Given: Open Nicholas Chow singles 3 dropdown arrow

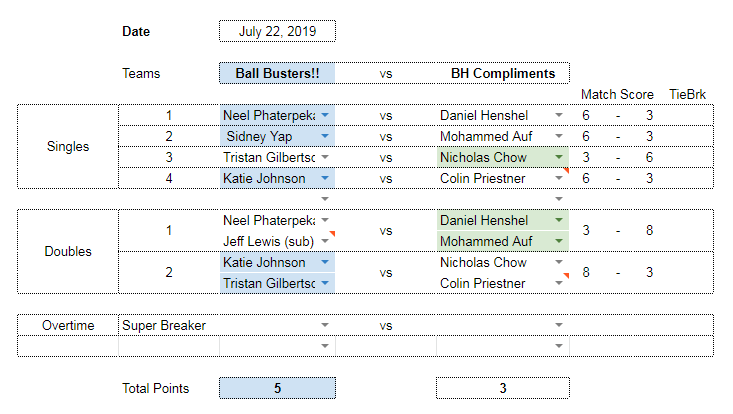Looking at the screenshot, I should (x=559, y=157).
